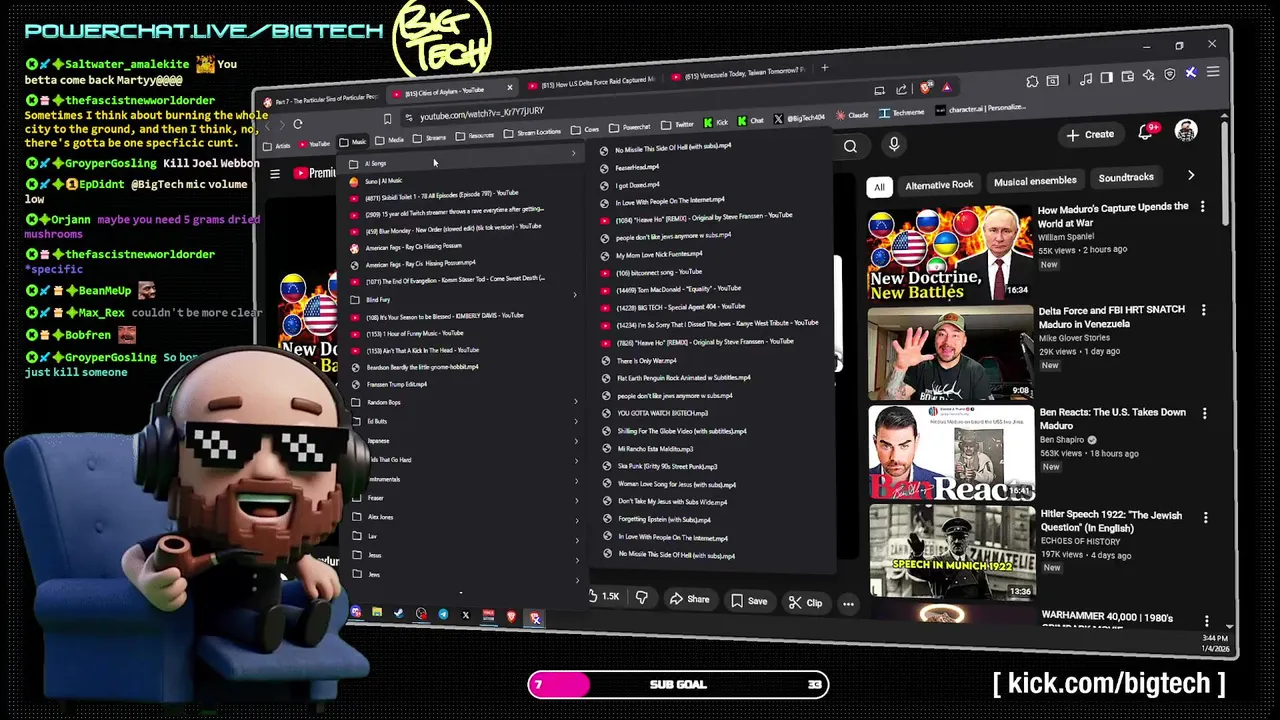This screenshot has height=720, width=1280.
Task: Open the File Explorer icon in the taskbar
Action: pos(377,612)
